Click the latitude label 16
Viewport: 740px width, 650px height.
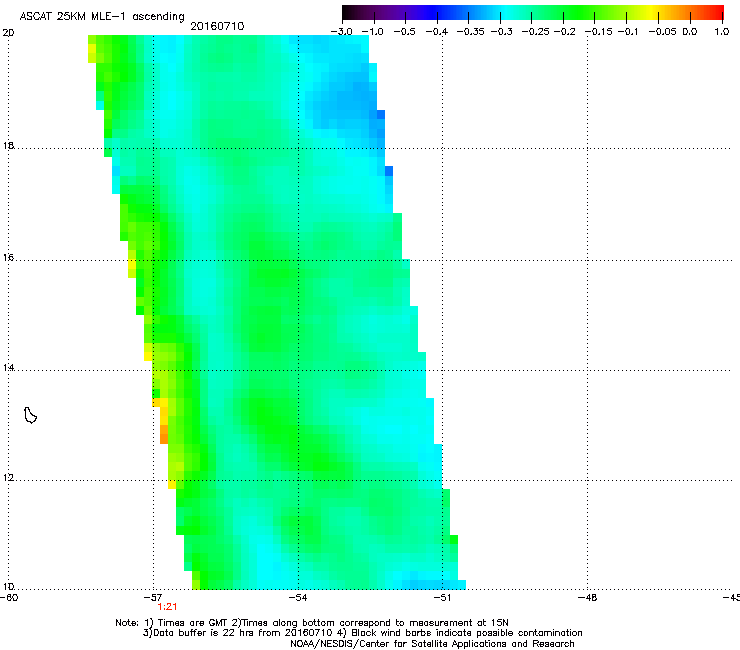[8, 257]
